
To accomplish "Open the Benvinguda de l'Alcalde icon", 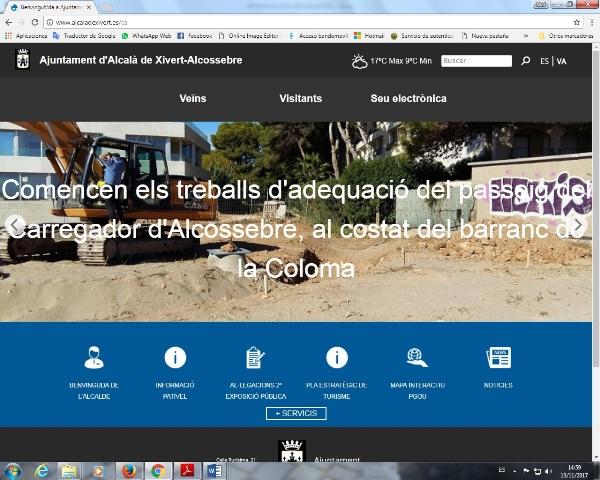I will [94, 357].
